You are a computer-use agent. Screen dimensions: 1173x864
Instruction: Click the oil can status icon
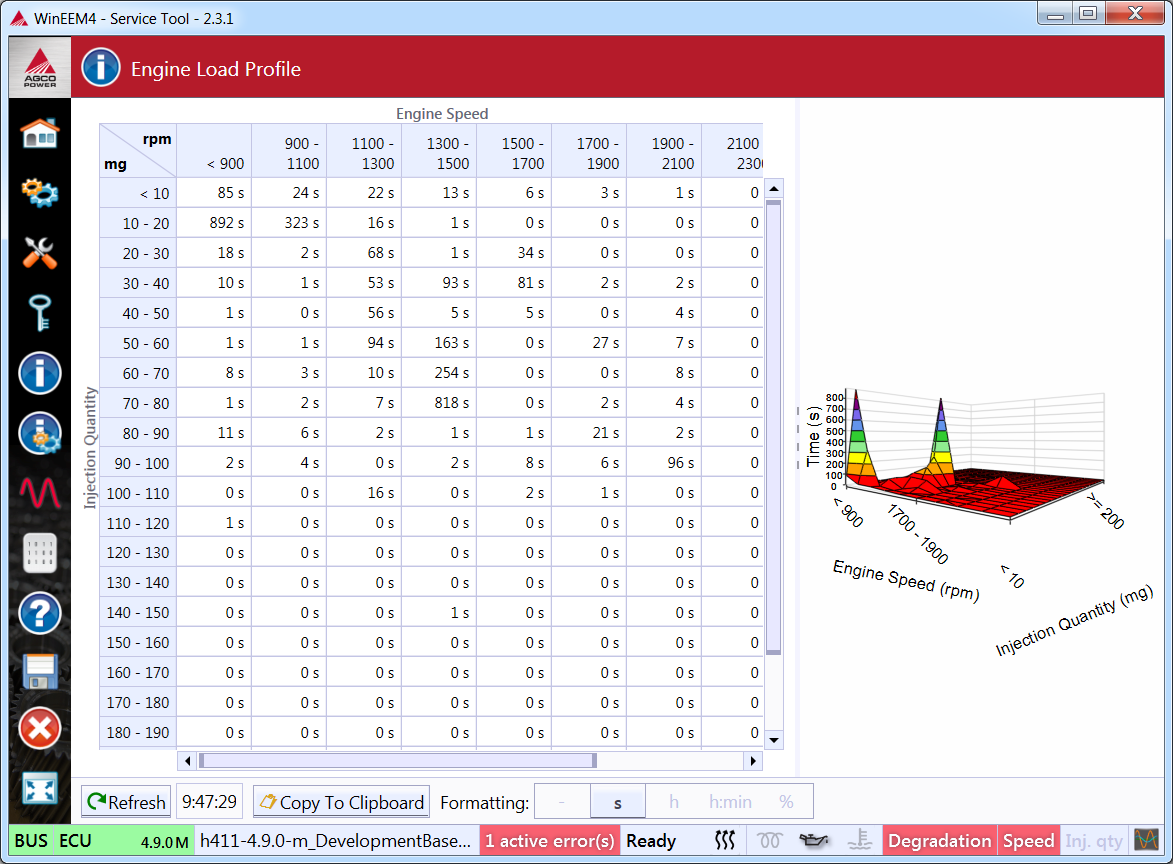pos(813,841)
